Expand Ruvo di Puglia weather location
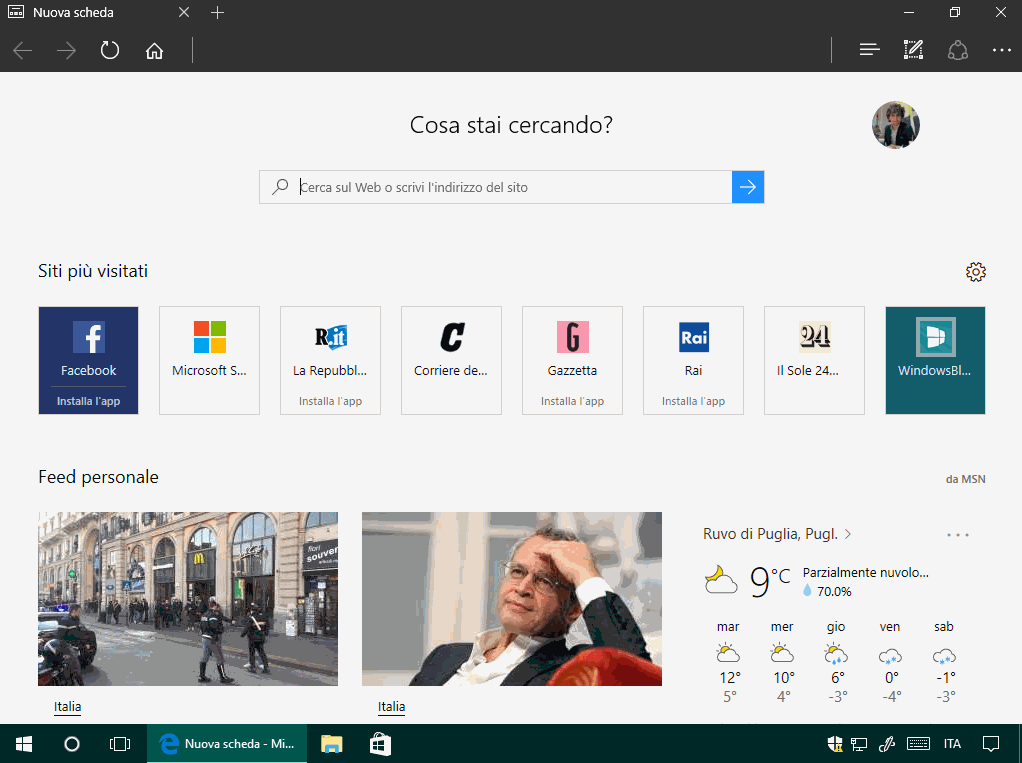The height and width of the screenshot is (763, 1022). click(777, 534)
